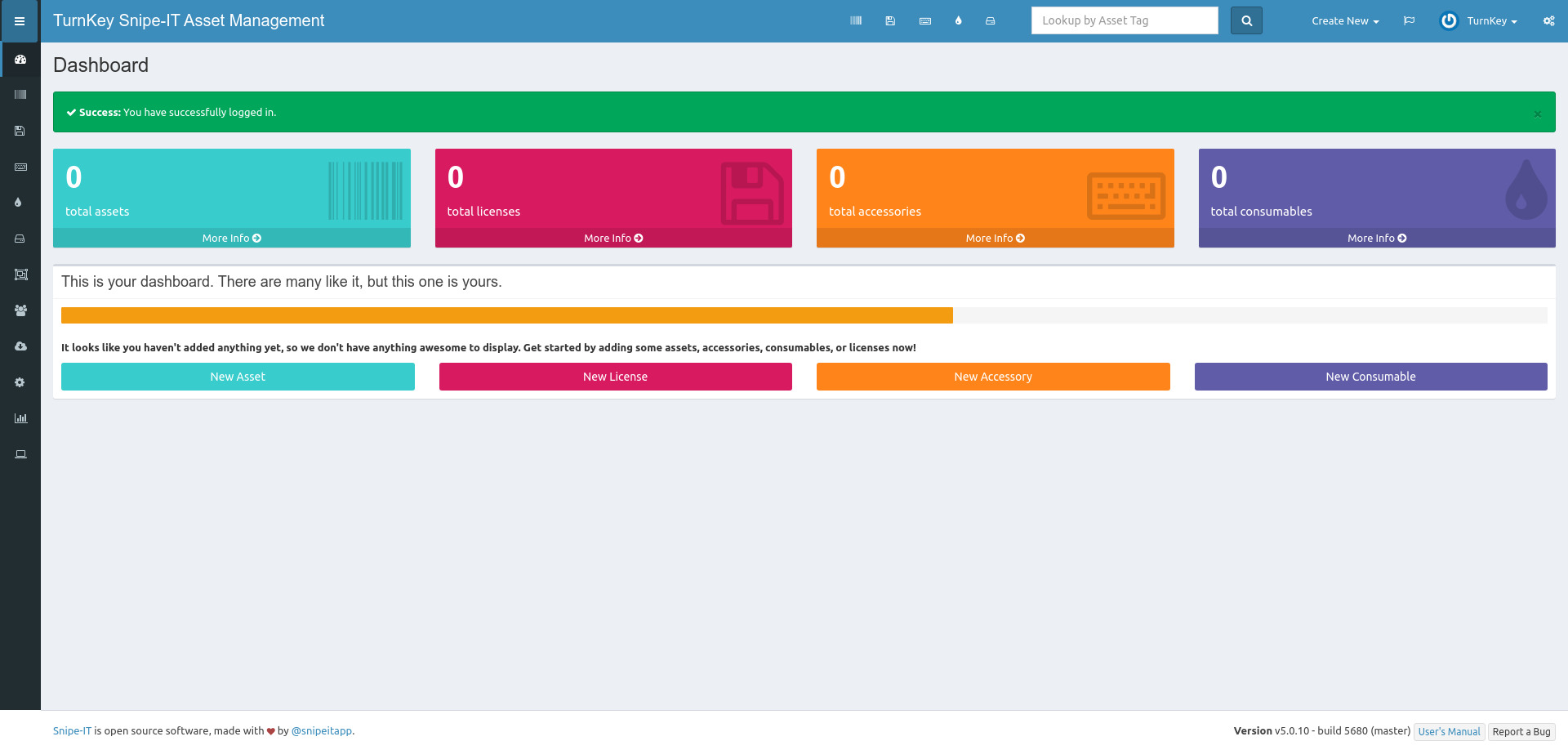Screen dimensions: 1568x750
Task: Click the New Asset button
Action: 238,377
